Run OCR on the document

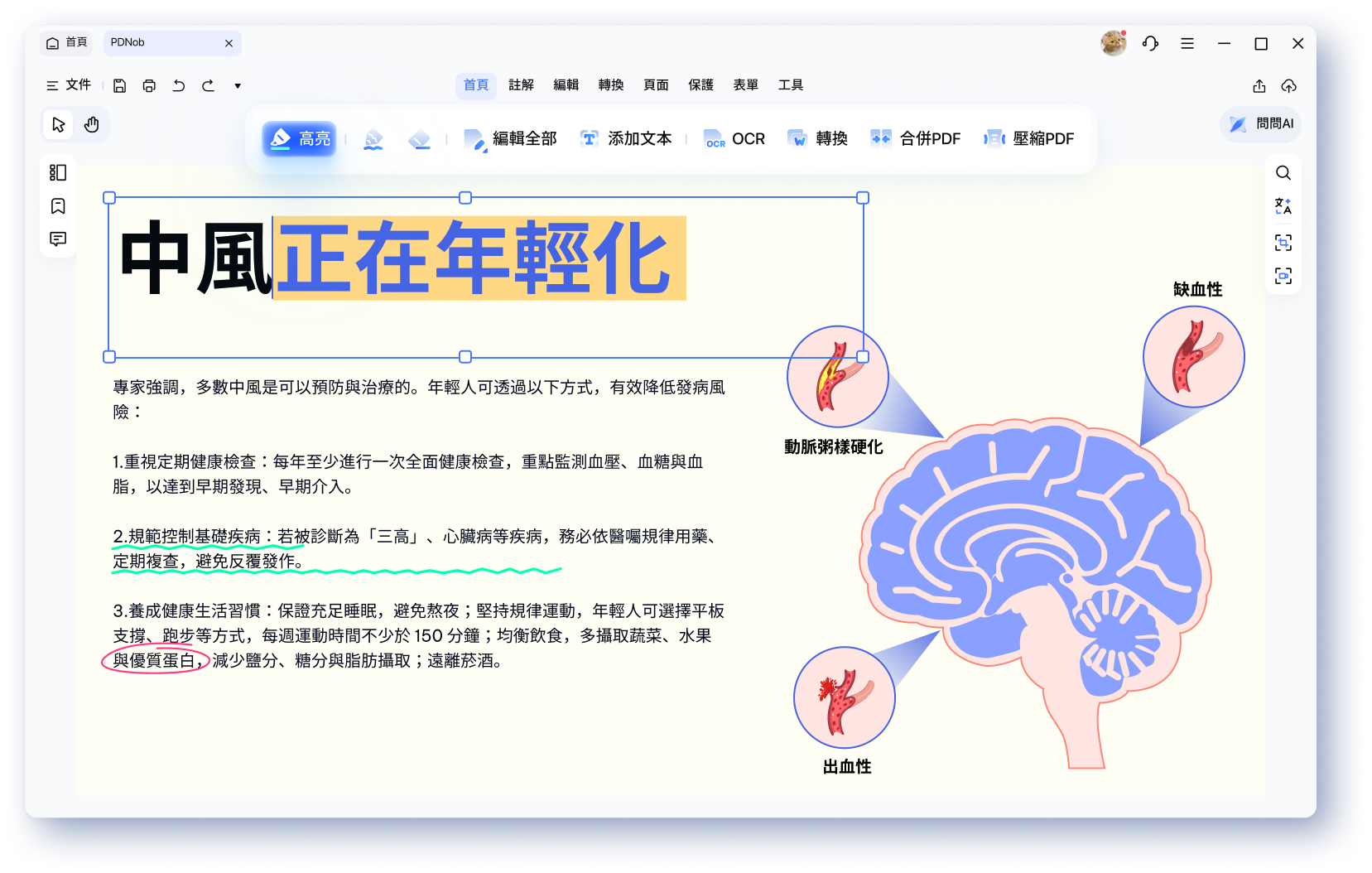pos(734,138)
